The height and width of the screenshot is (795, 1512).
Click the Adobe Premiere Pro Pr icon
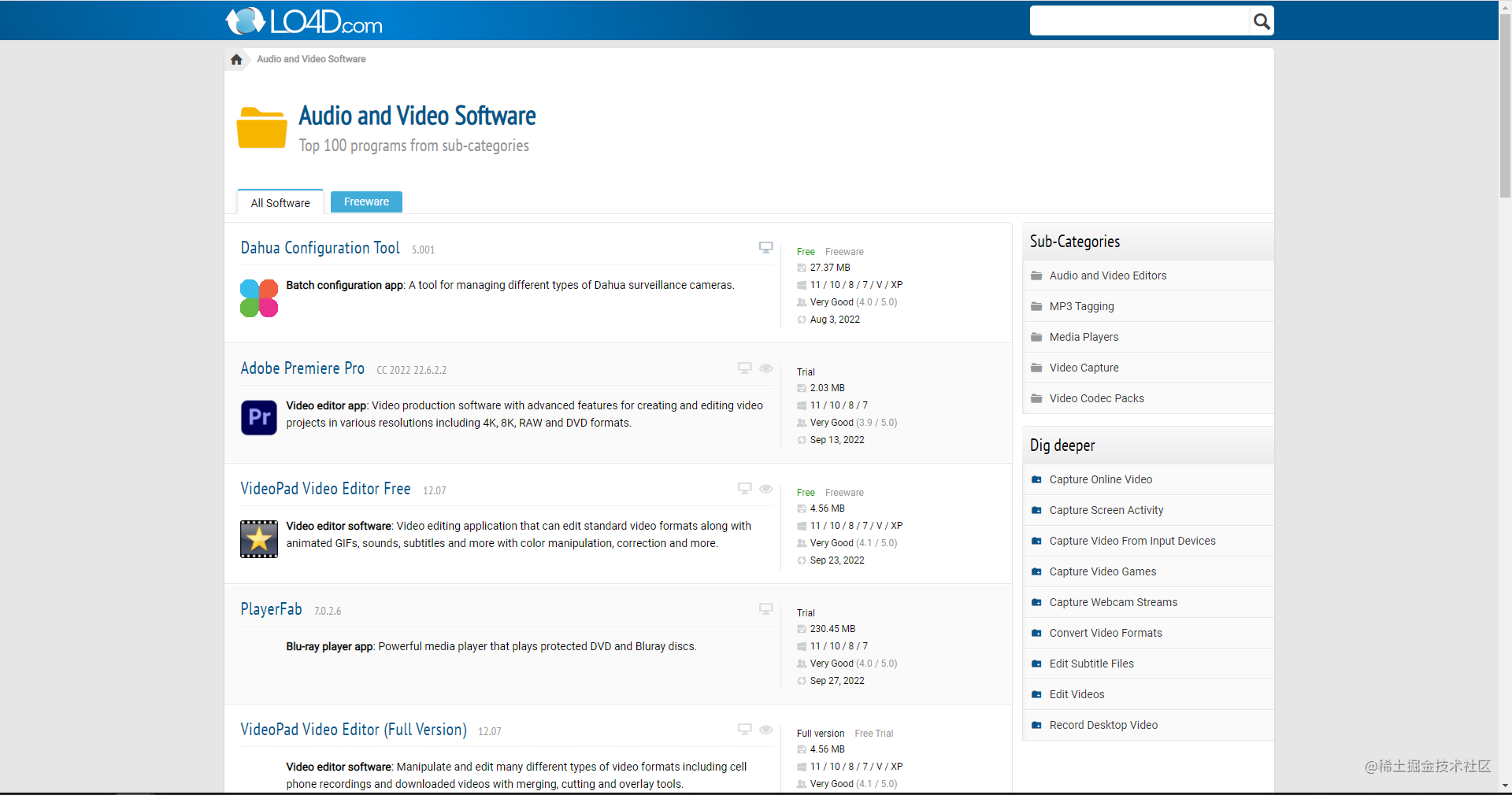[x=259, y=418]
